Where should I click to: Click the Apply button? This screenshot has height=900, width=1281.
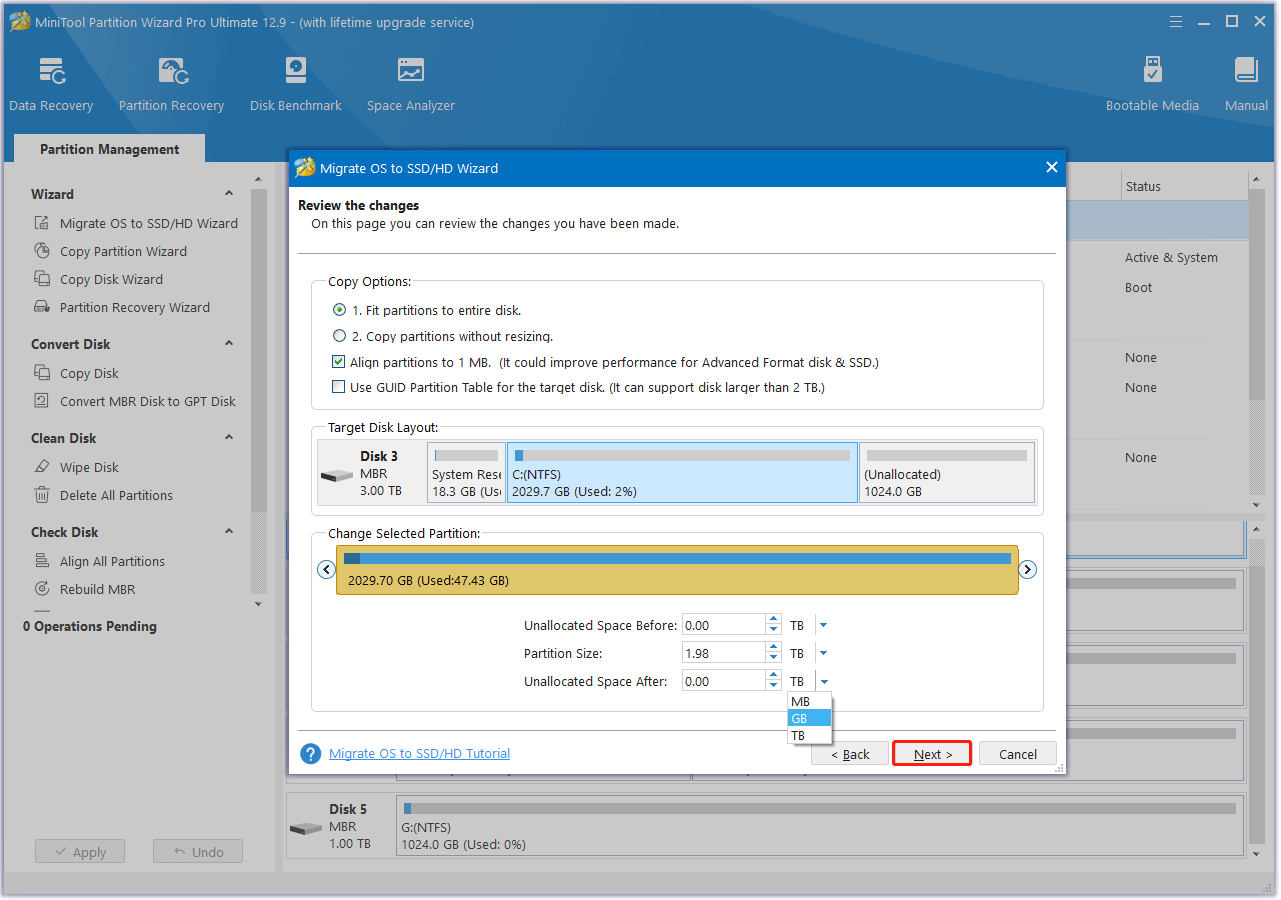click(x=80, y=852)
